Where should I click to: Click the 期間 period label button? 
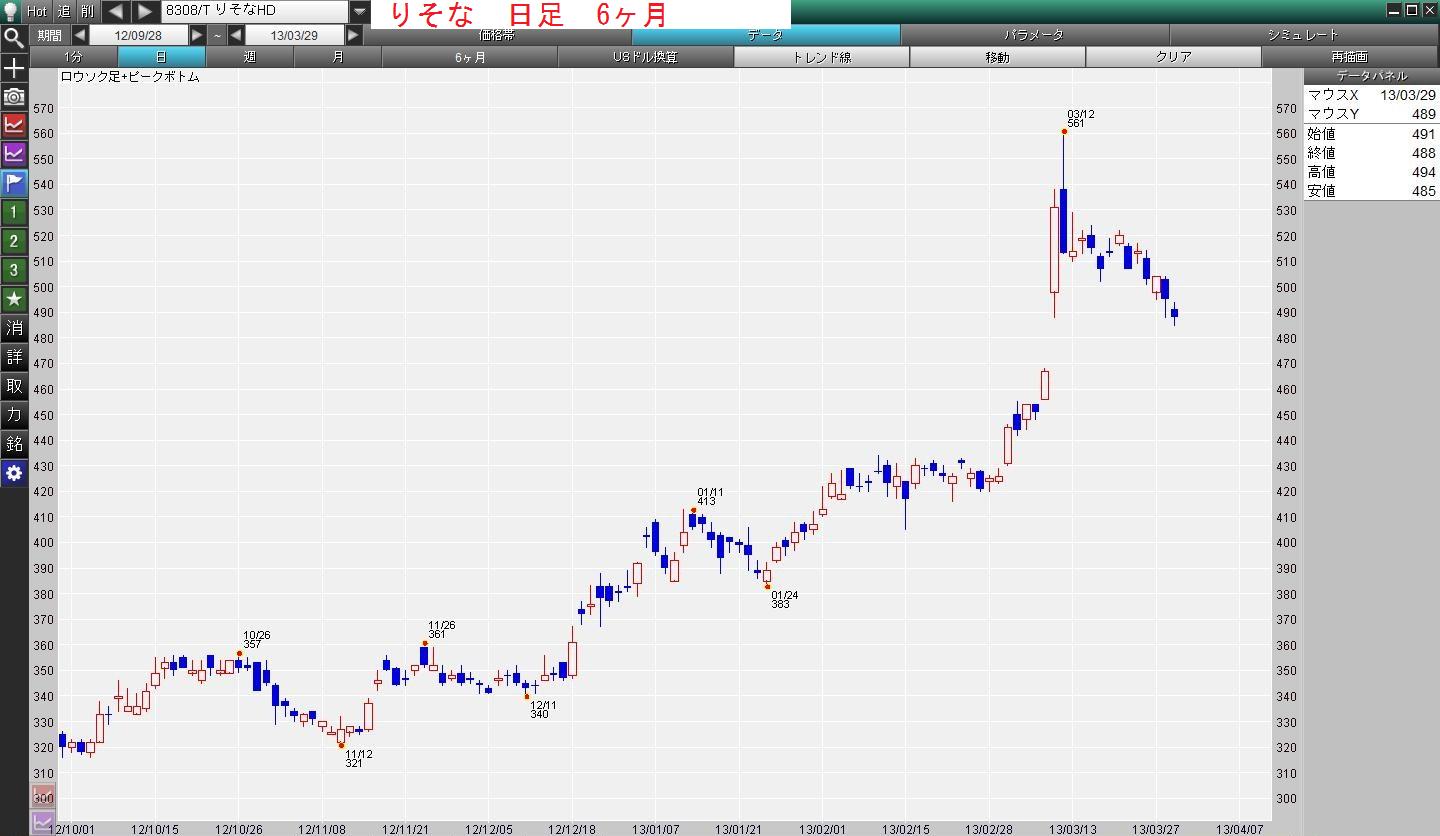[49, 35]
